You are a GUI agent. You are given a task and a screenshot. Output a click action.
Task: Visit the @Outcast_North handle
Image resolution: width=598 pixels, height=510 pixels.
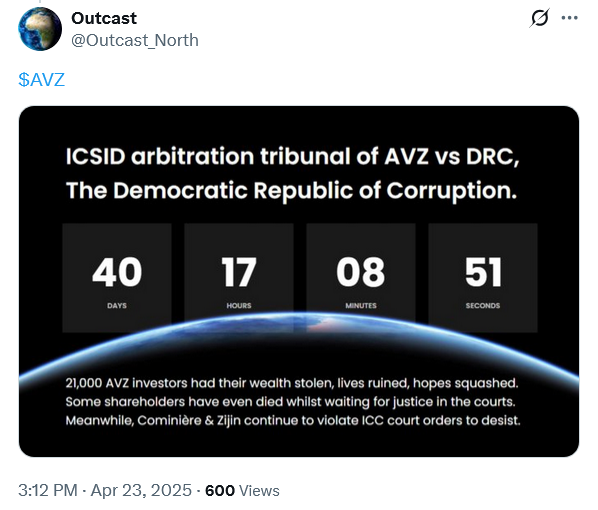(135, 40)
